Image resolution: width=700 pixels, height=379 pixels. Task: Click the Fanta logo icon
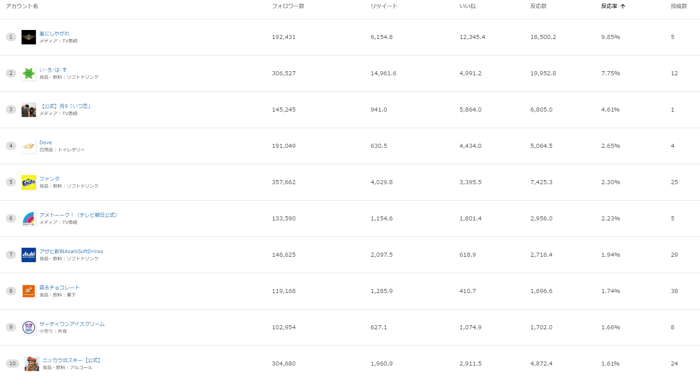click(29, 182)
